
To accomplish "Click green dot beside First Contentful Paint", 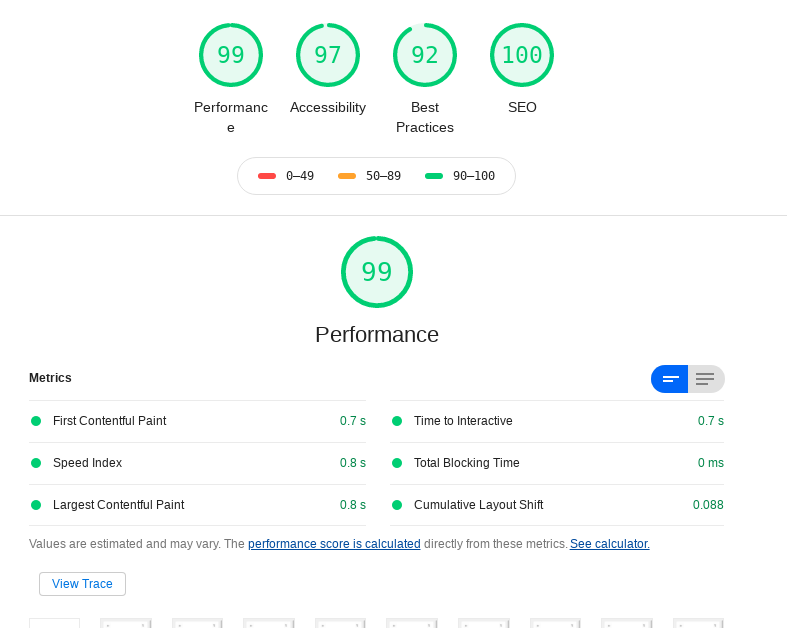I will (36, 421).
